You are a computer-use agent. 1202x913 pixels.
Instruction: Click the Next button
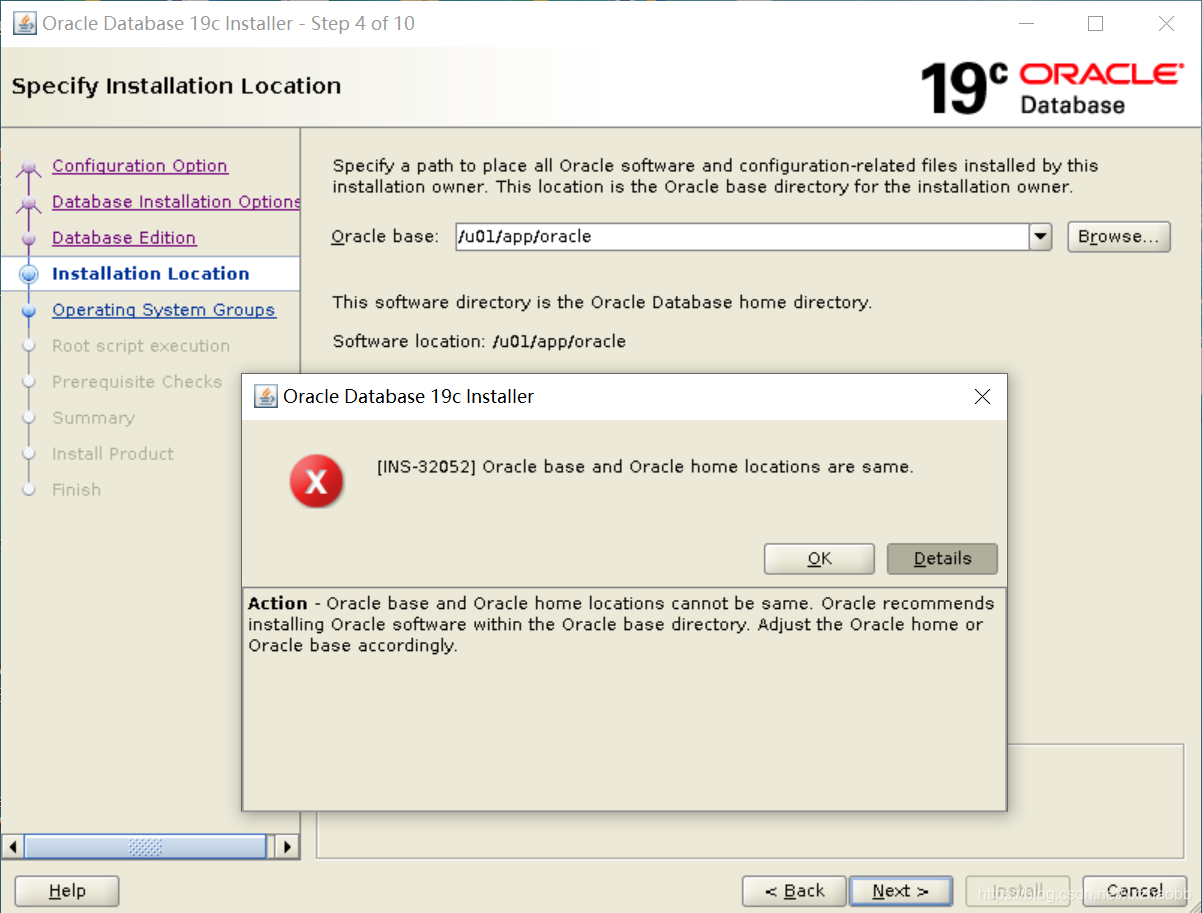pos(900,890)
